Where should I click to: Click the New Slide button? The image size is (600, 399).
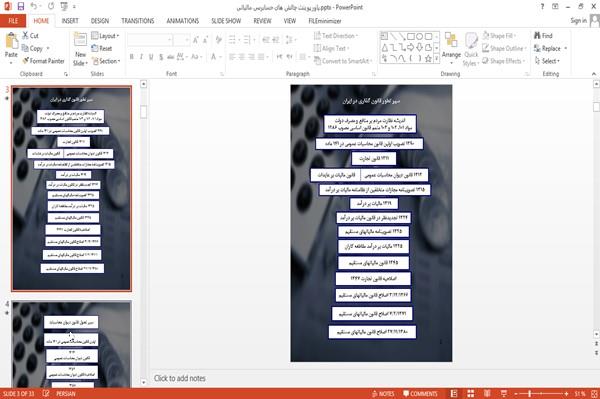coord(80,49)
